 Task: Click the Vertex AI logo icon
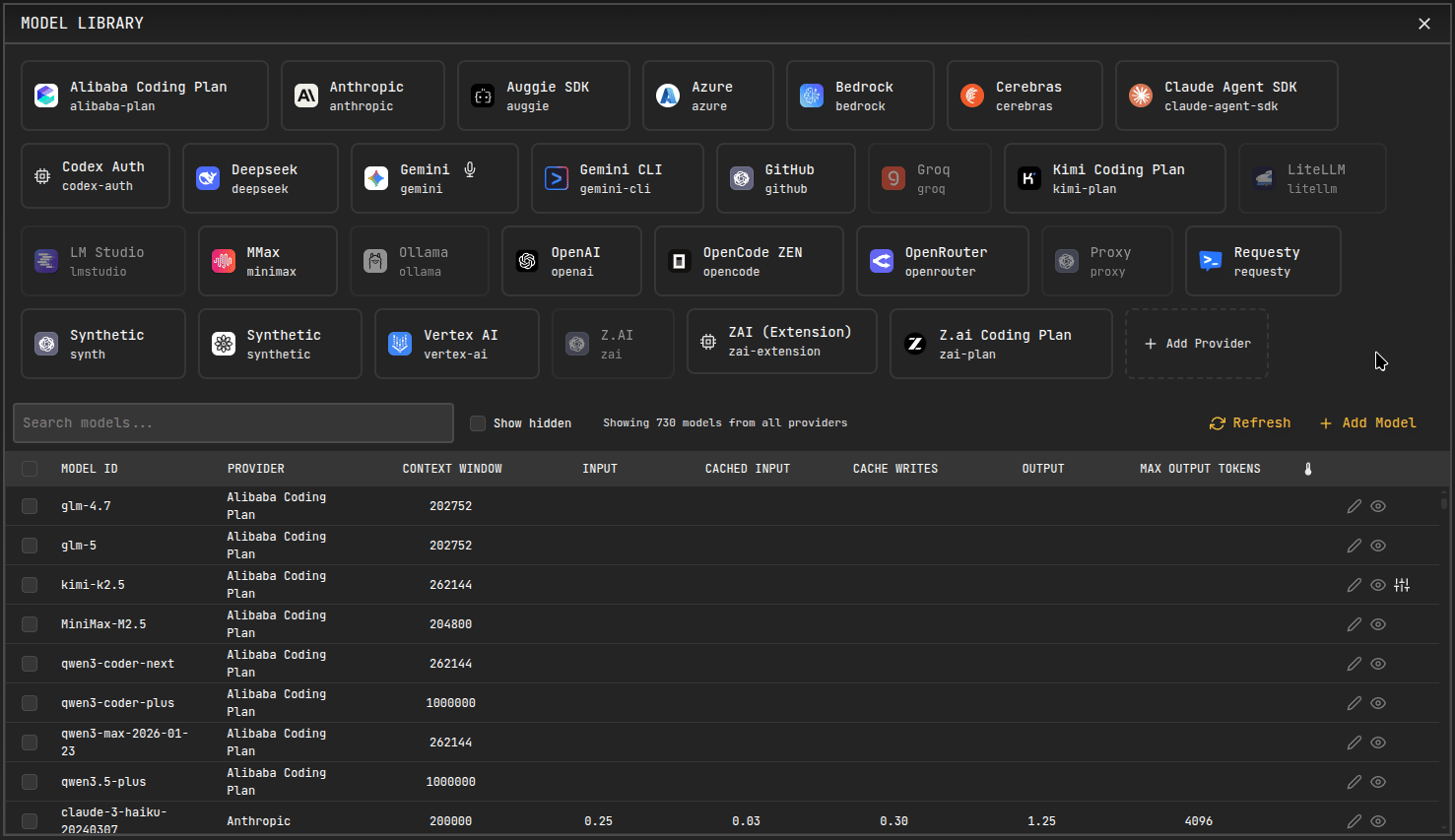point(400,344)
